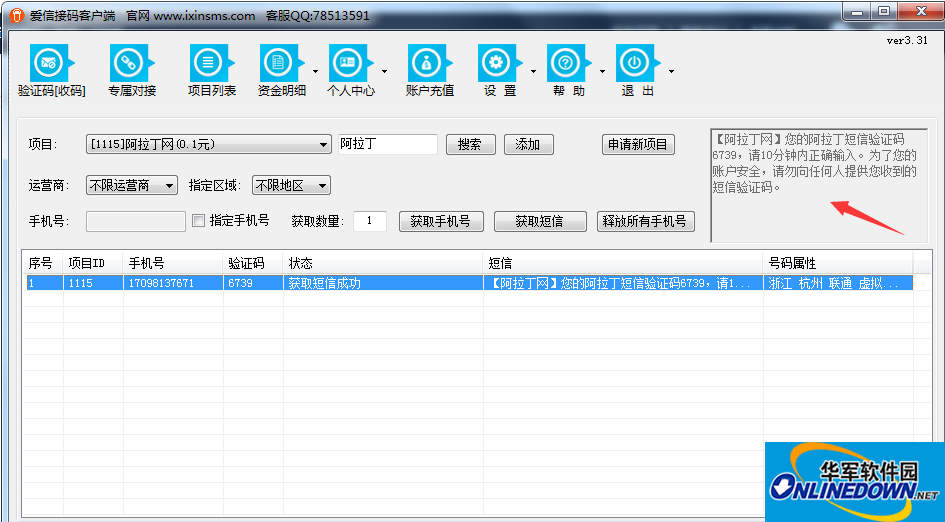This screenshot has width=945, height=522.
Task: Click the 添加 button
Action: (529, 145)
